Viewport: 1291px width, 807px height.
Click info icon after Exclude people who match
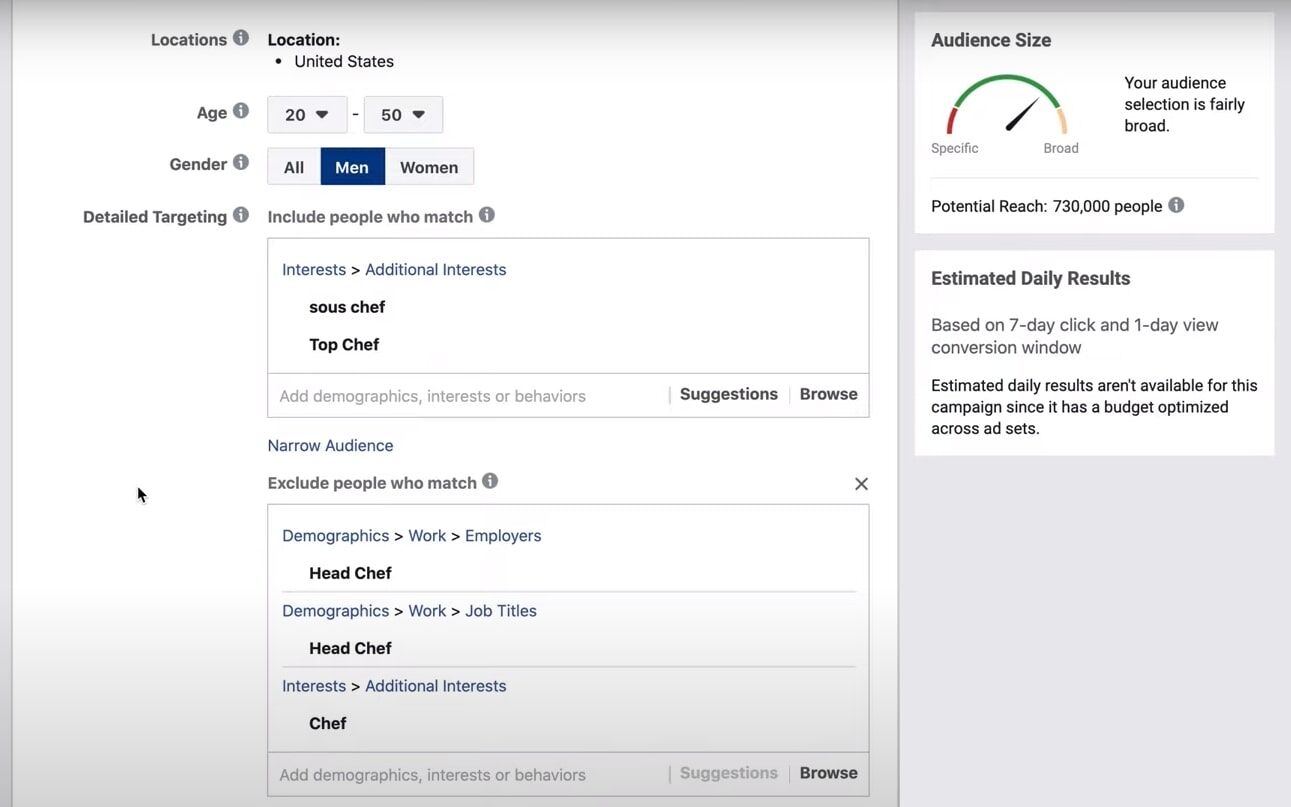(x=490, y=481)
